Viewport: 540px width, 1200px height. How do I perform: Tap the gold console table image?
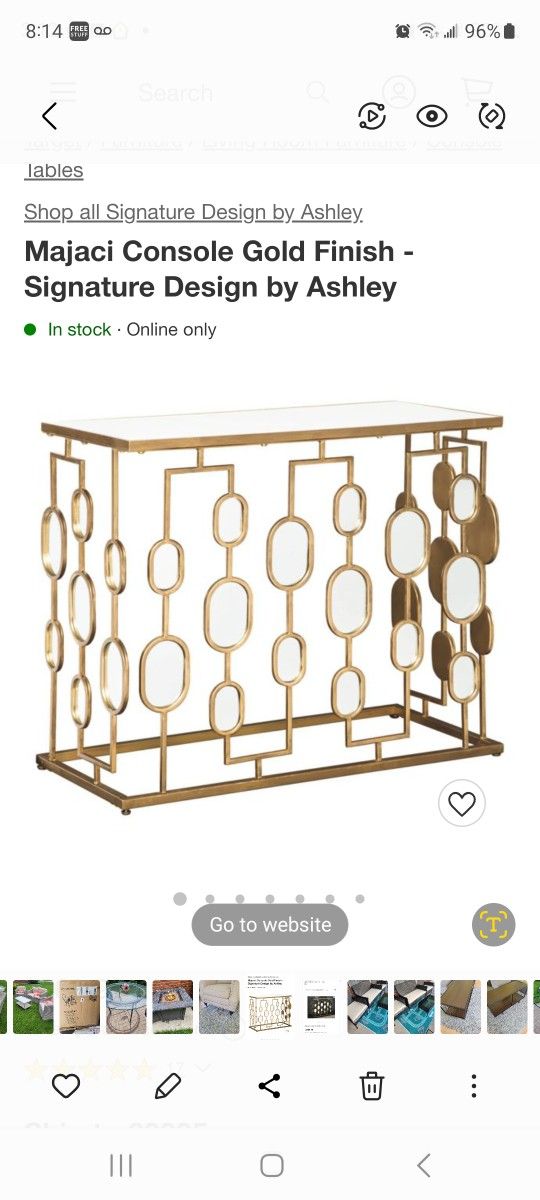[270, 610]
